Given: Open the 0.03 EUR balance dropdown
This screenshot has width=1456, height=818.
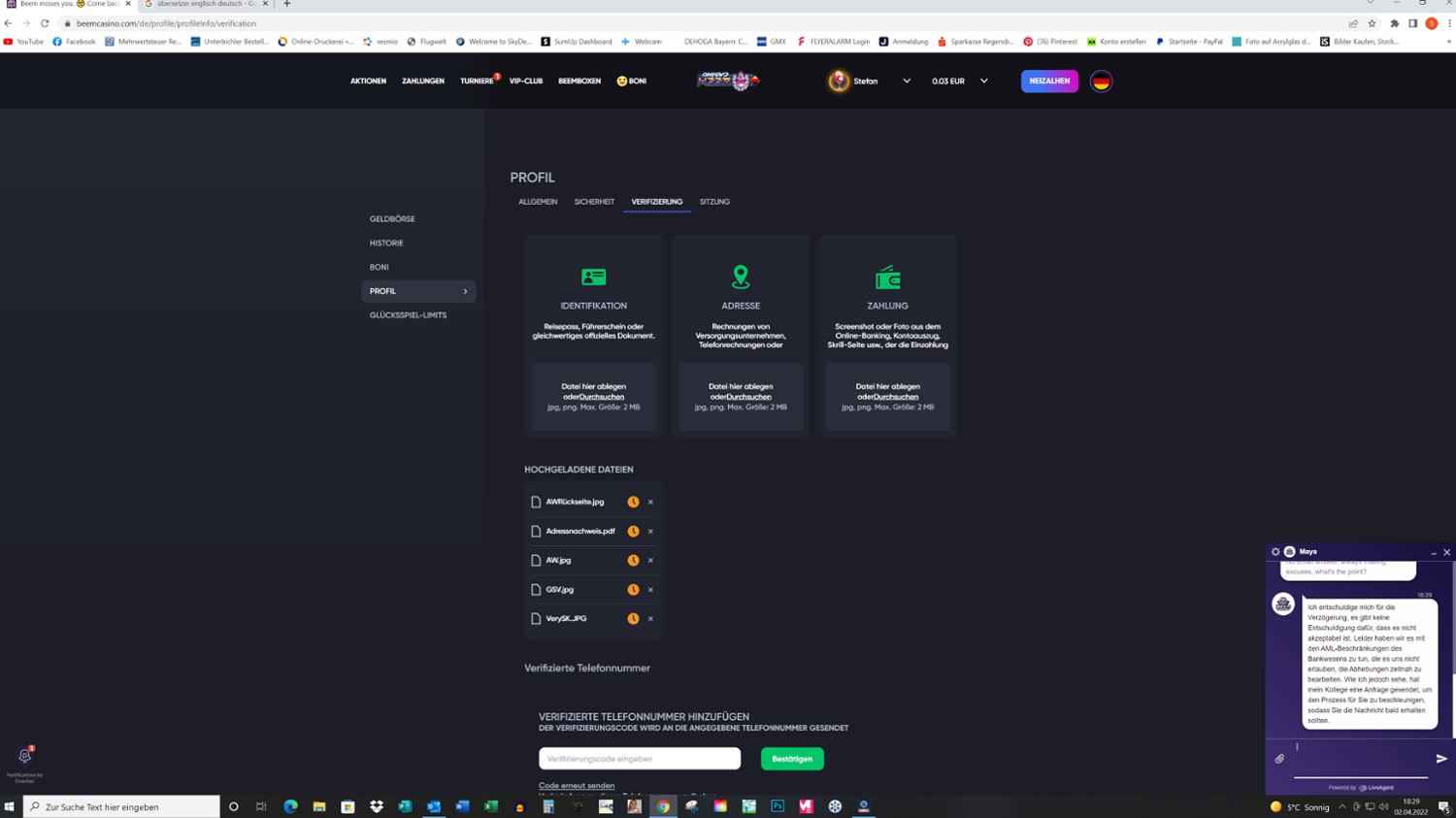Looking at the screenshot, I should (x=983, y=82).
